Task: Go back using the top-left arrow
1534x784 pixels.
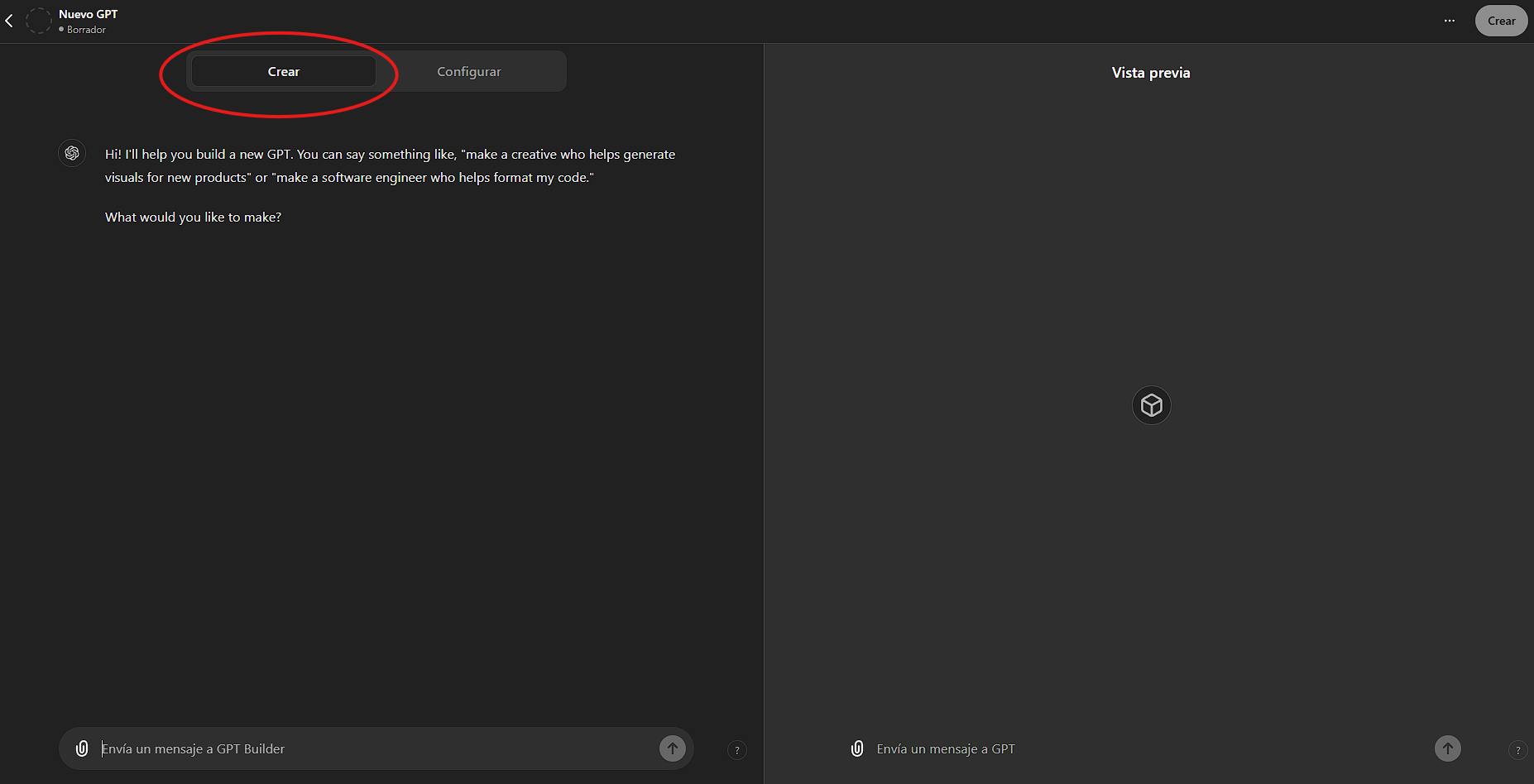Action: pos(9,21)
